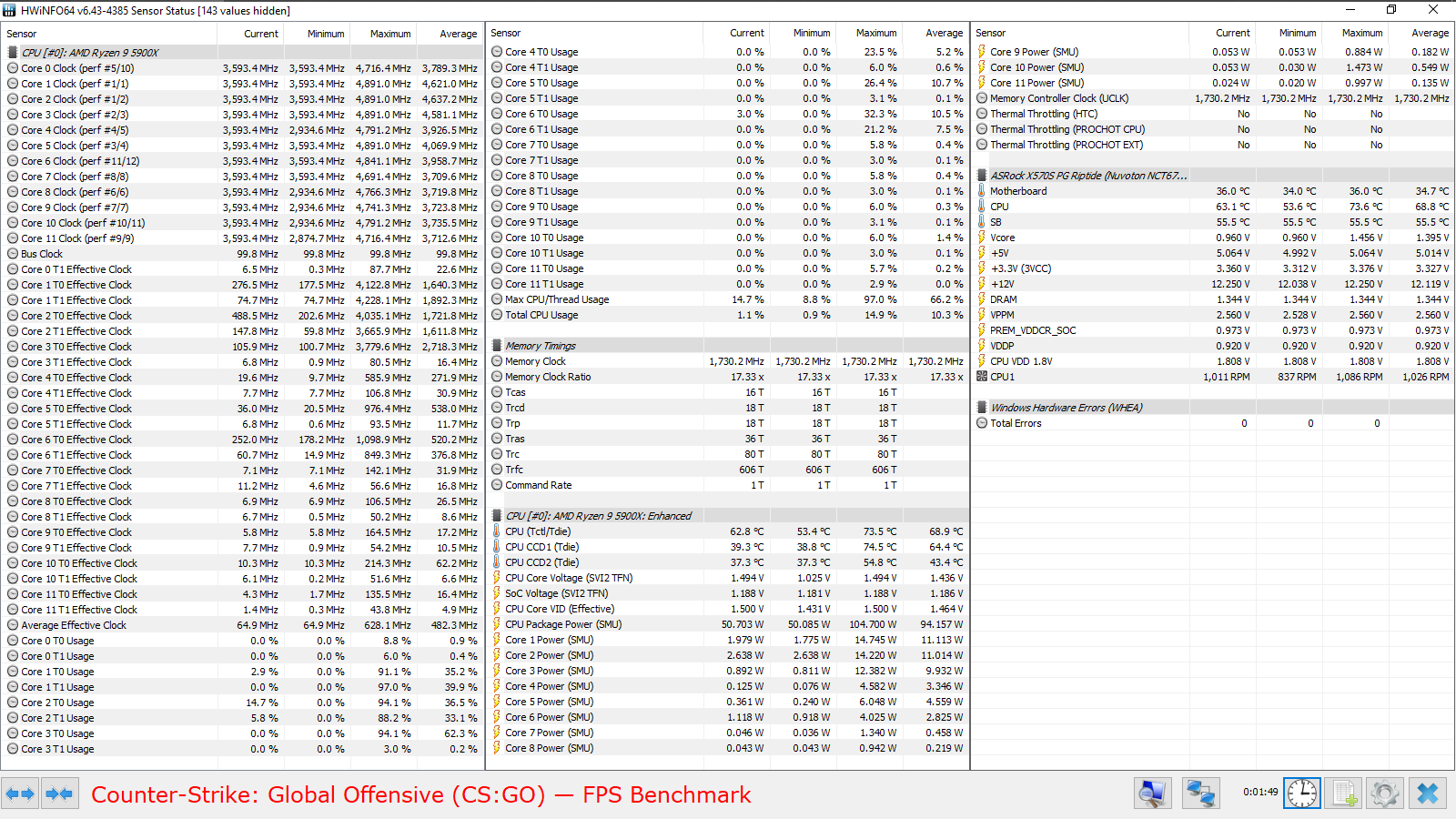Close sensors with the blue X icon

click(1428, 794)
